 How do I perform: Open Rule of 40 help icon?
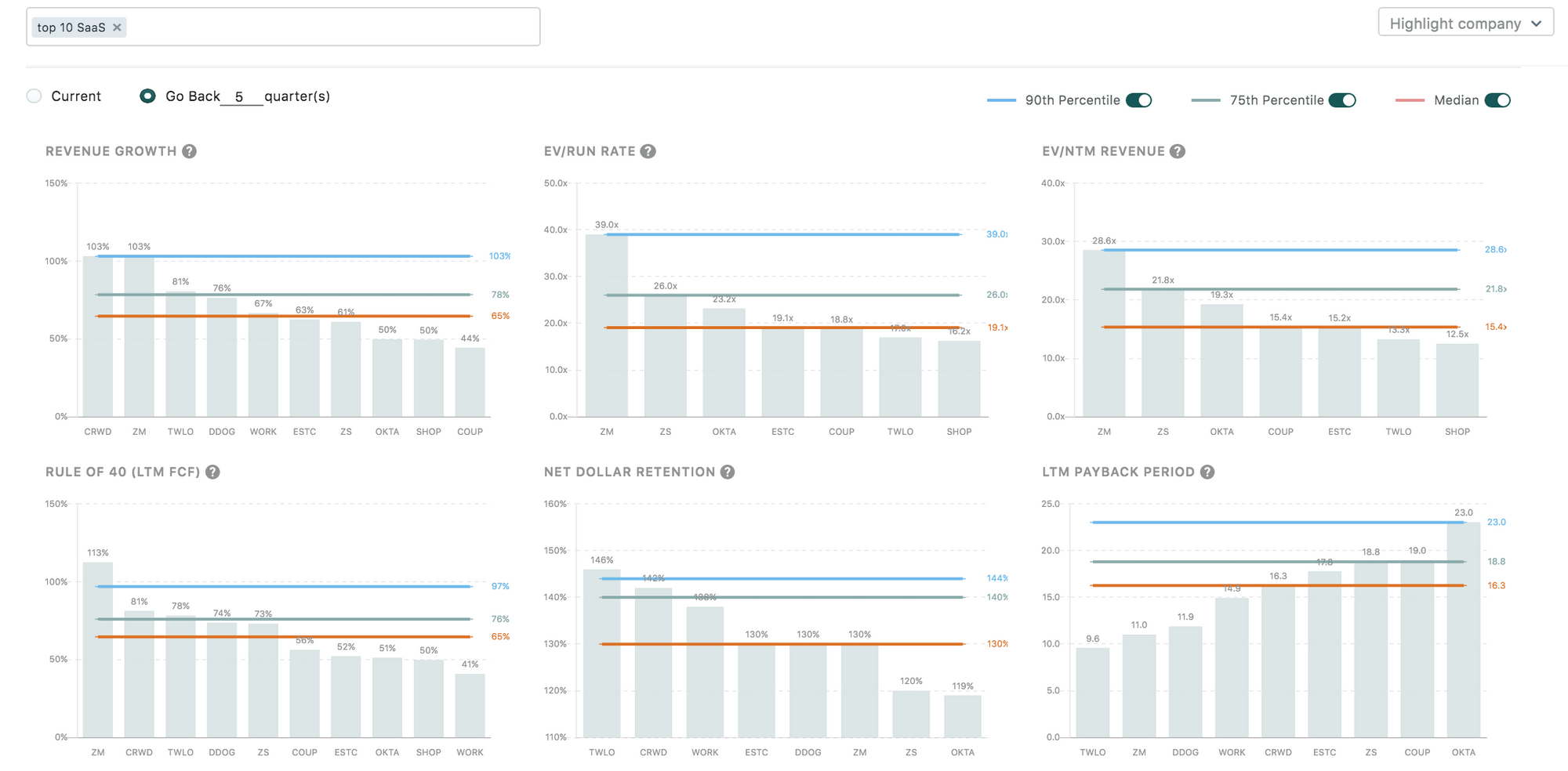212,472
